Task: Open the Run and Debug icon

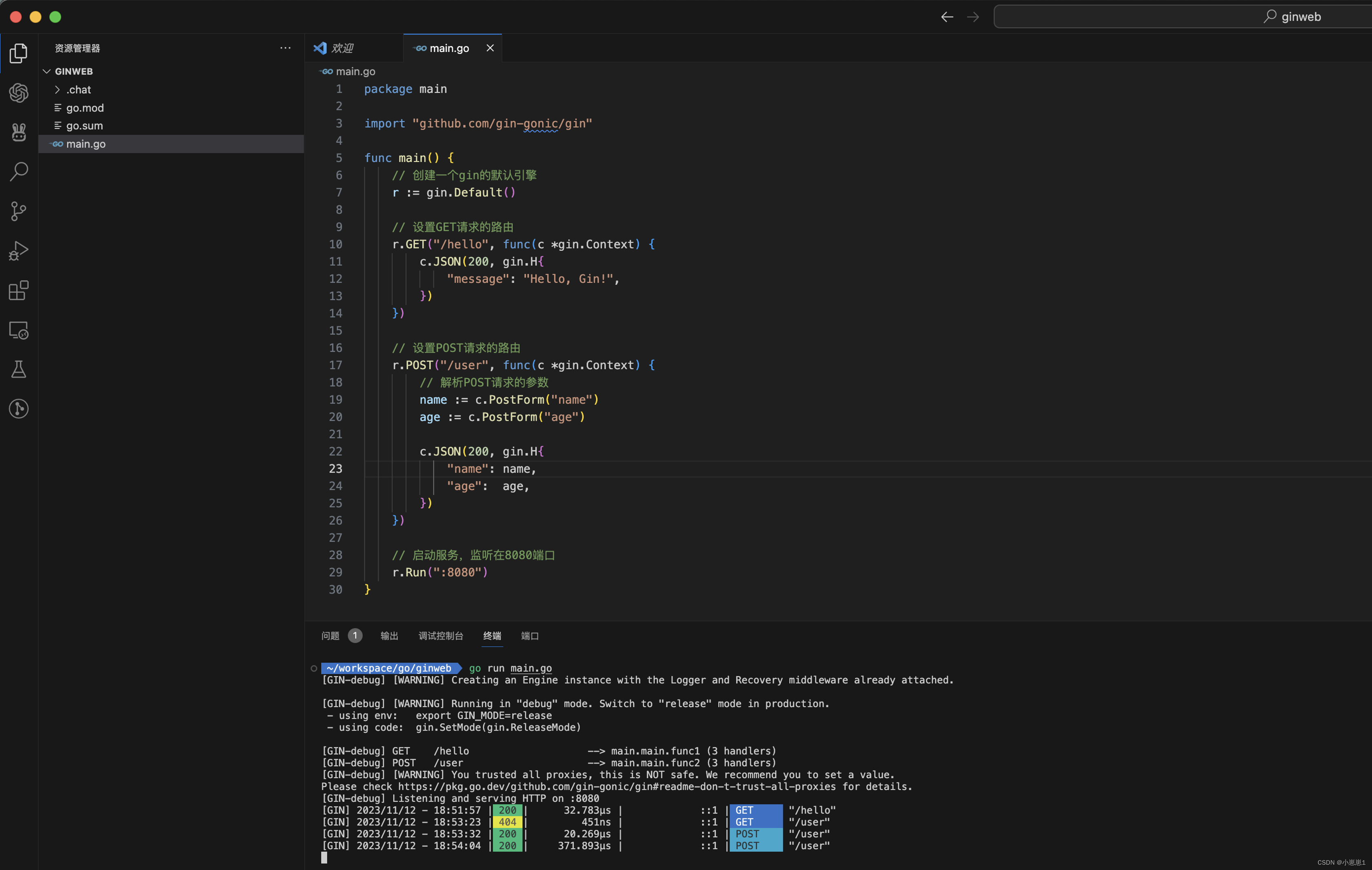Action: [19, 251]
